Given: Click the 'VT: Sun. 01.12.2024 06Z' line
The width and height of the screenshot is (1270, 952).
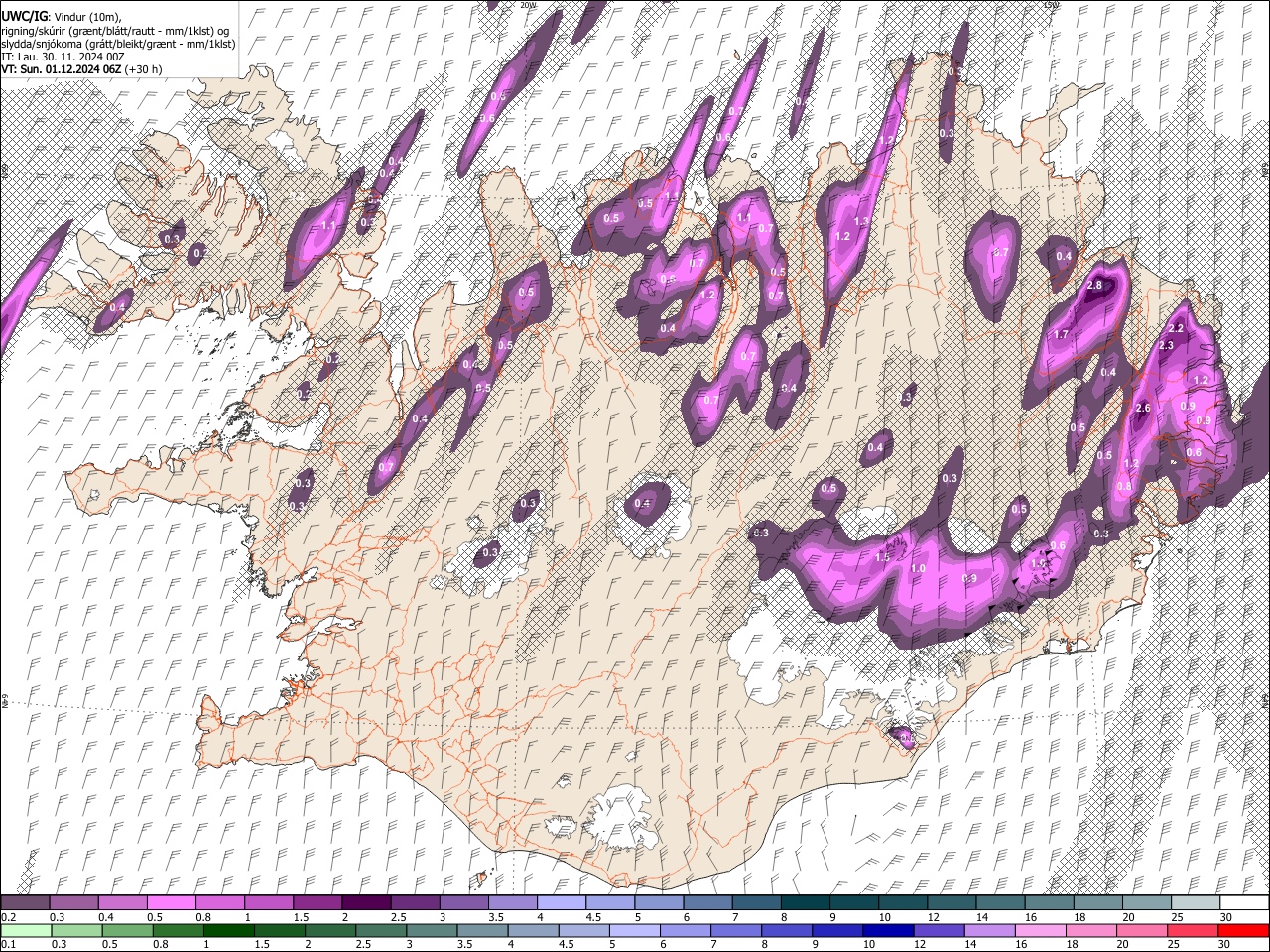Looking at the screenshot, I should click(62, 69).
